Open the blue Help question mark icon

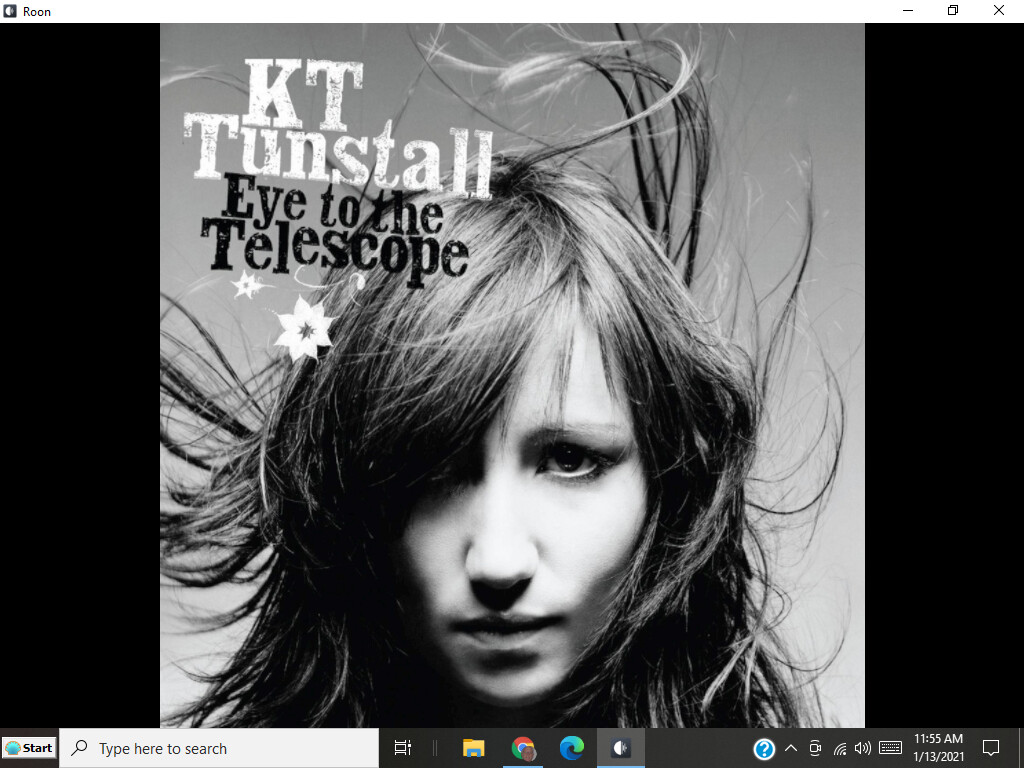(763, 748)
